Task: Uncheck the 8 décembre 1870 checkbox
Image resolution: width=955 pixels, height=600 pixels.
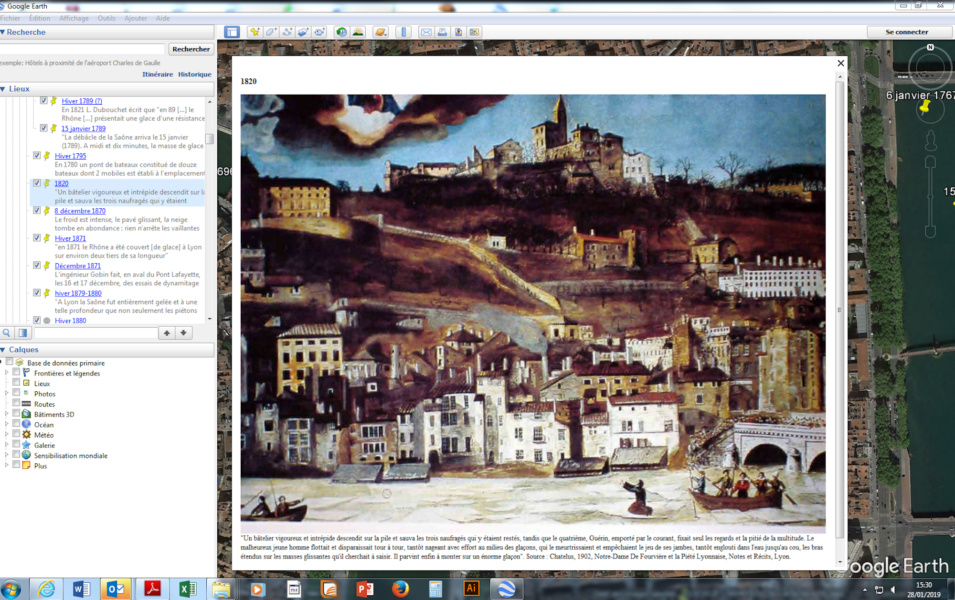Action: click(x=37, y=210)
